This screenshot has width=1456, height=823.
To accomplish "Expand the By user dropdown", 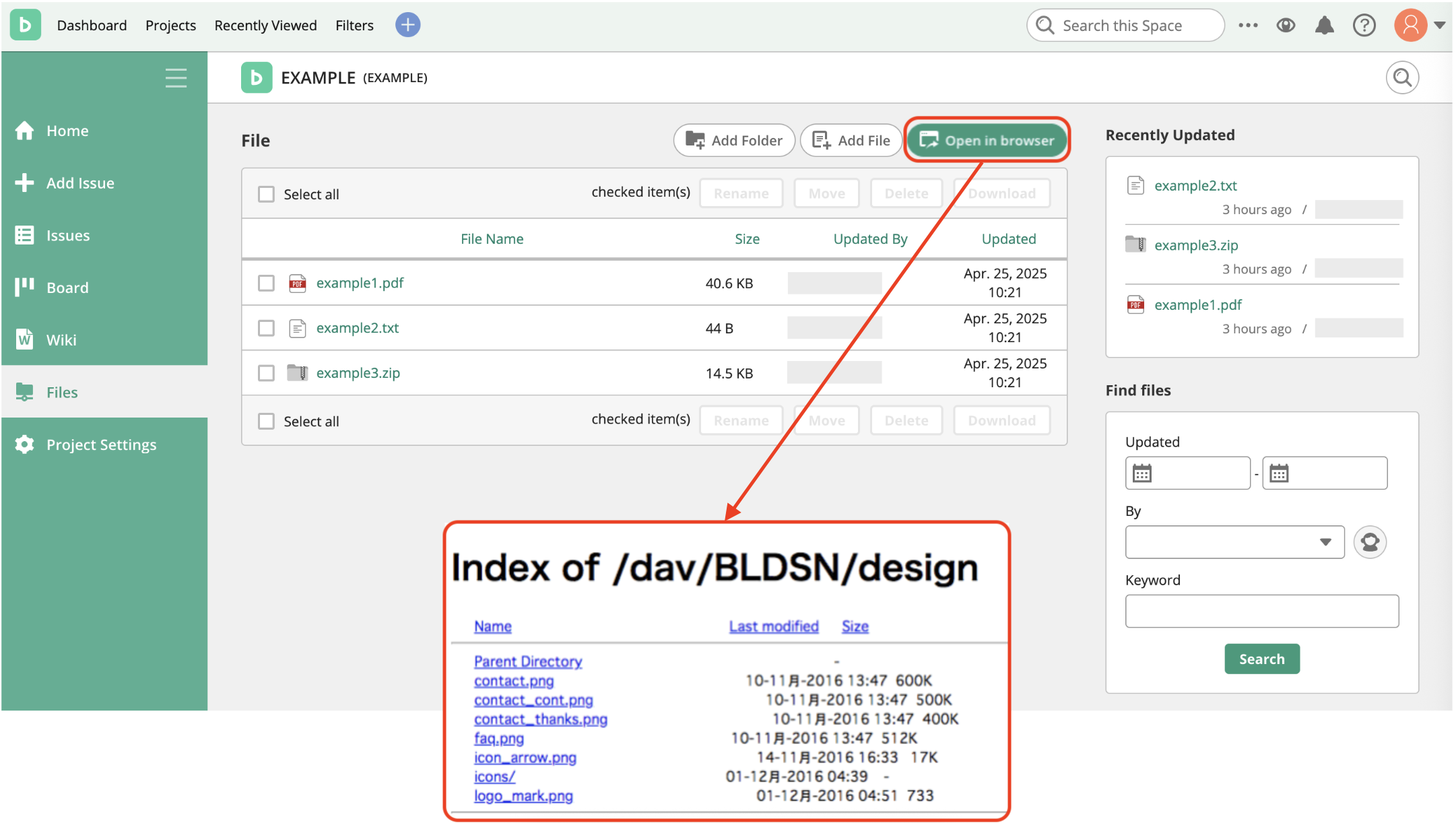I will [1234, 542].
